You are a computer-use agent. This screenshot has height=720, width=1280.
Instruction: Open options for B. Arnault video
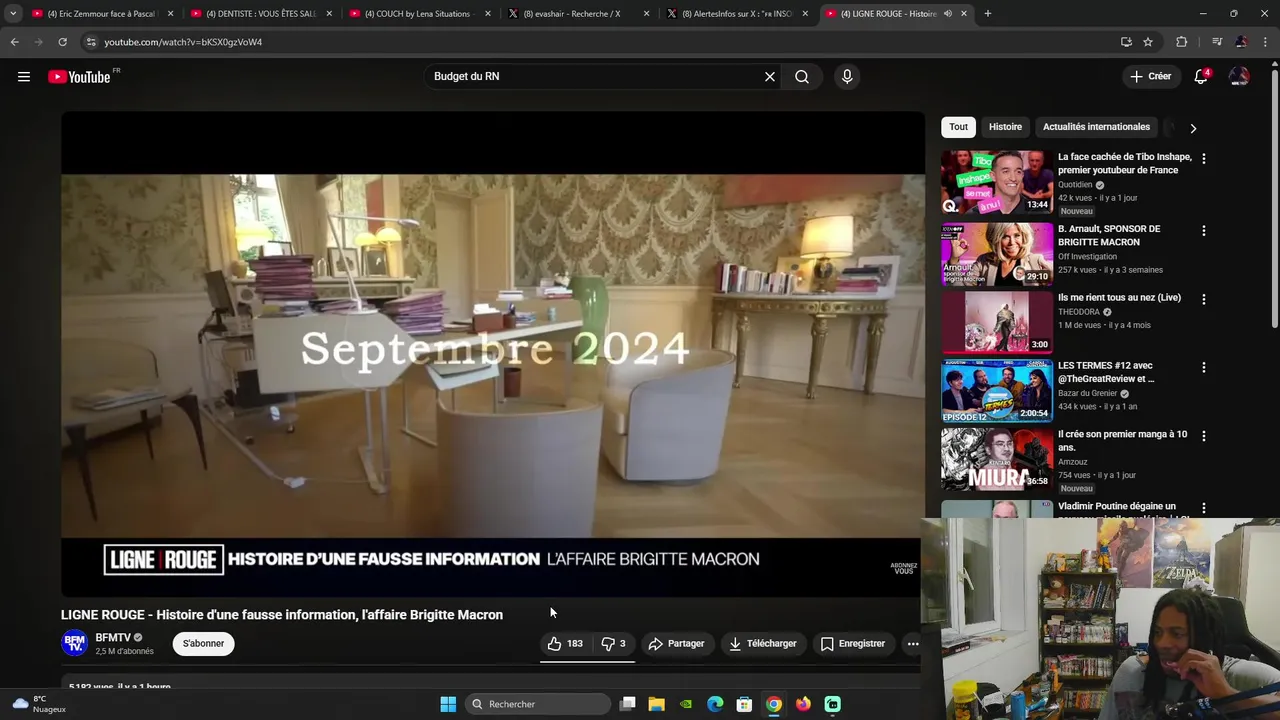point(1203,231)
